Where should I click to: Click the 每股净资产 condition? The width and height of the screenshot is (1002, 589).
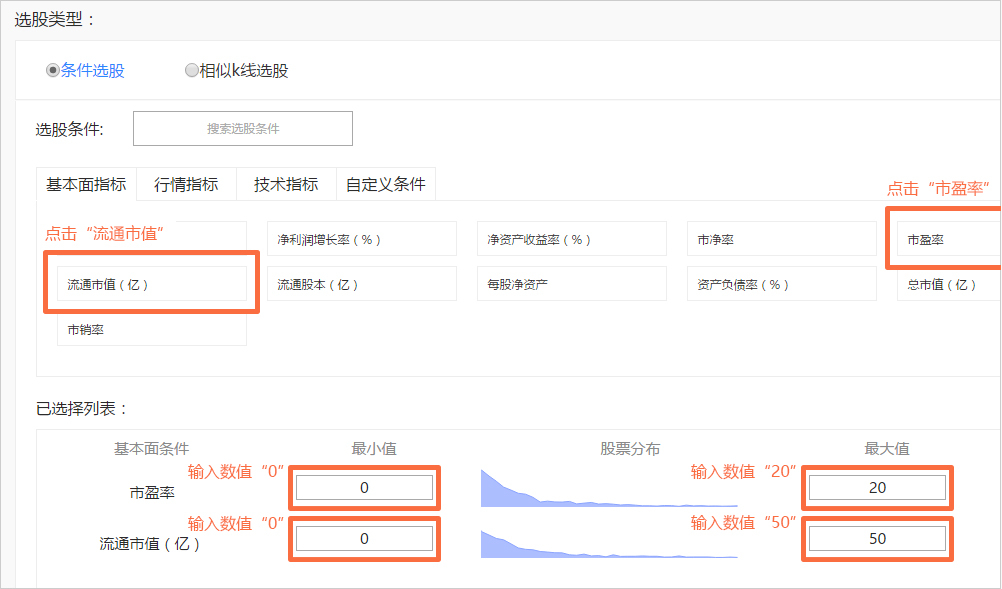click(572, 284)
